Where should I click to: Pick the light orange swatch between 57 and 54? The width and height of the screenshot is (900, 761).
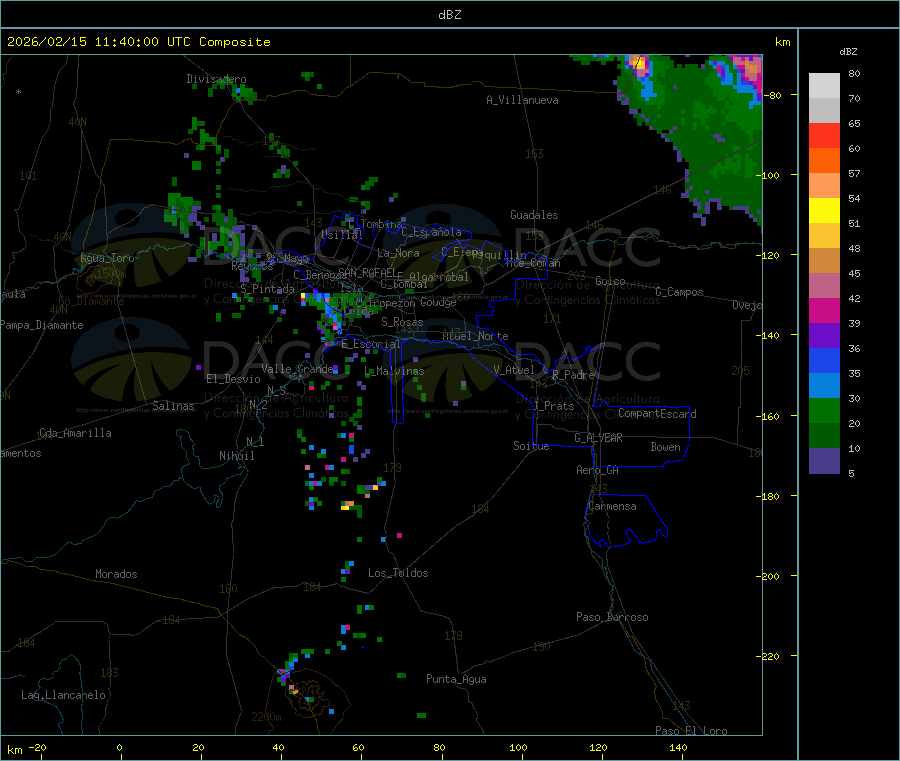point(824,185)
